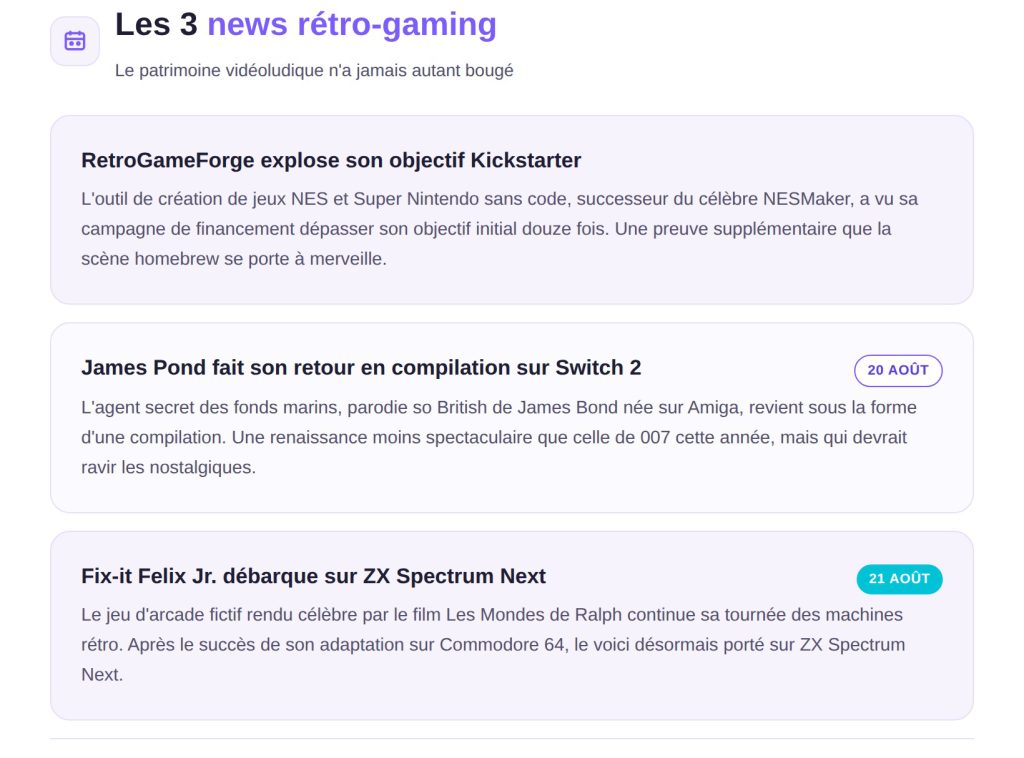Click the calendar icon beside the heading
Viewport: 1024px width, 758px height.
[x=75, y=40]
